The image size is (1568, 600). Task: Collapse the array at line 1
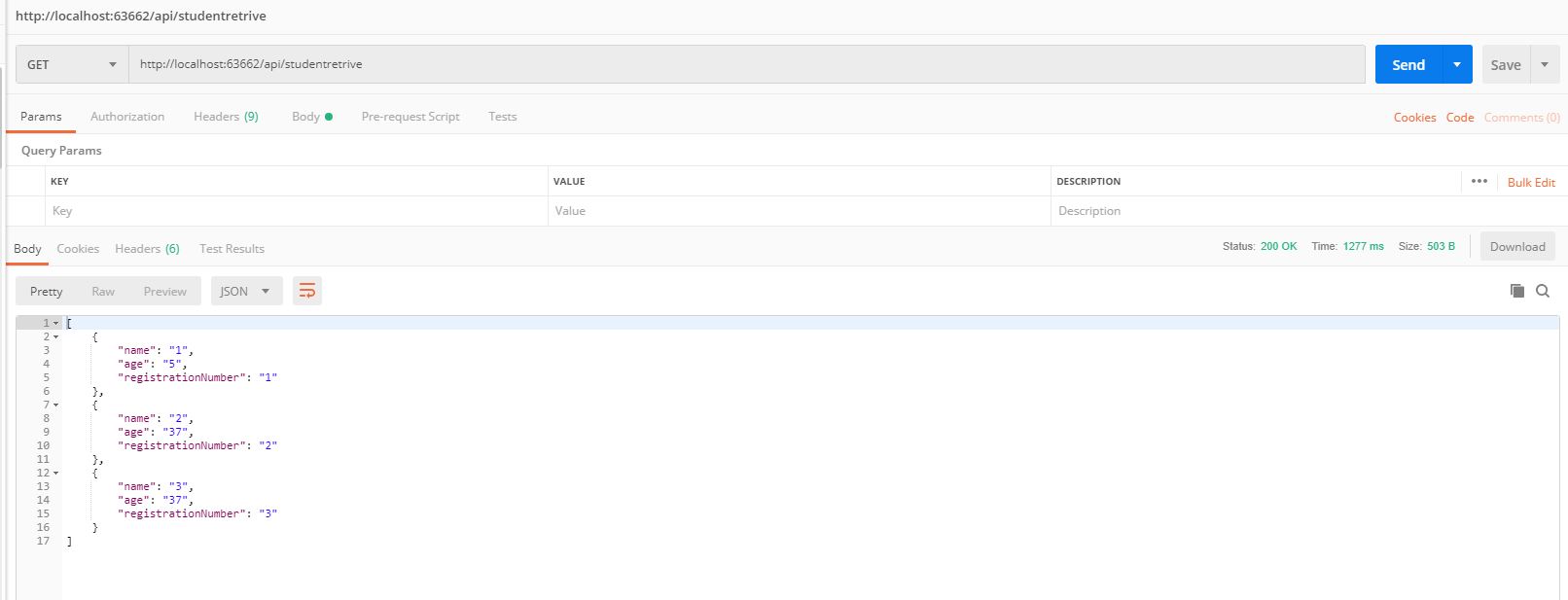(x=56, y=323)
